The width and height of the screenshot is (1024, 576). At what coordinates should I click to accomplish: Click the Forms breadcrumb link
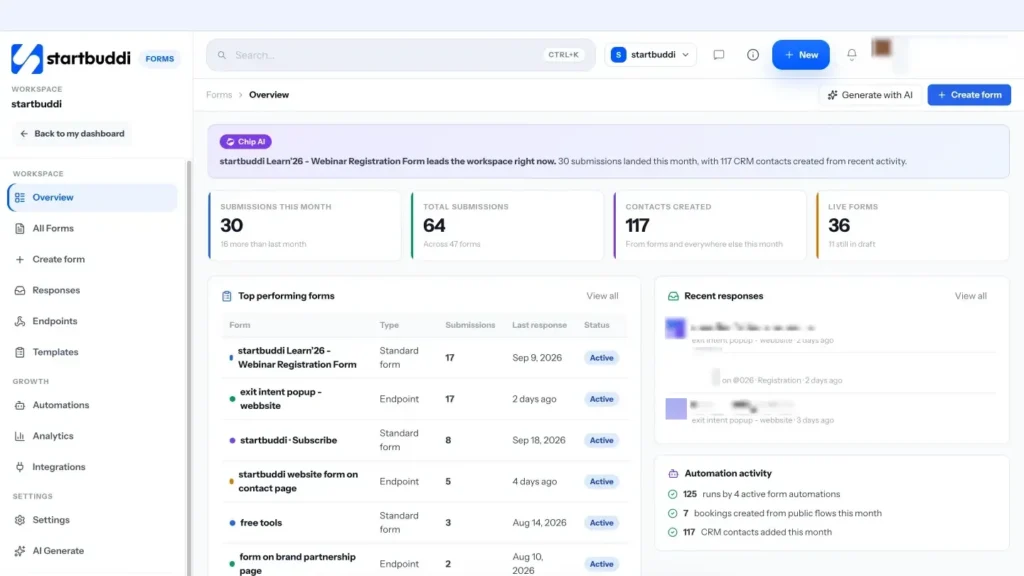click(219, 95)
